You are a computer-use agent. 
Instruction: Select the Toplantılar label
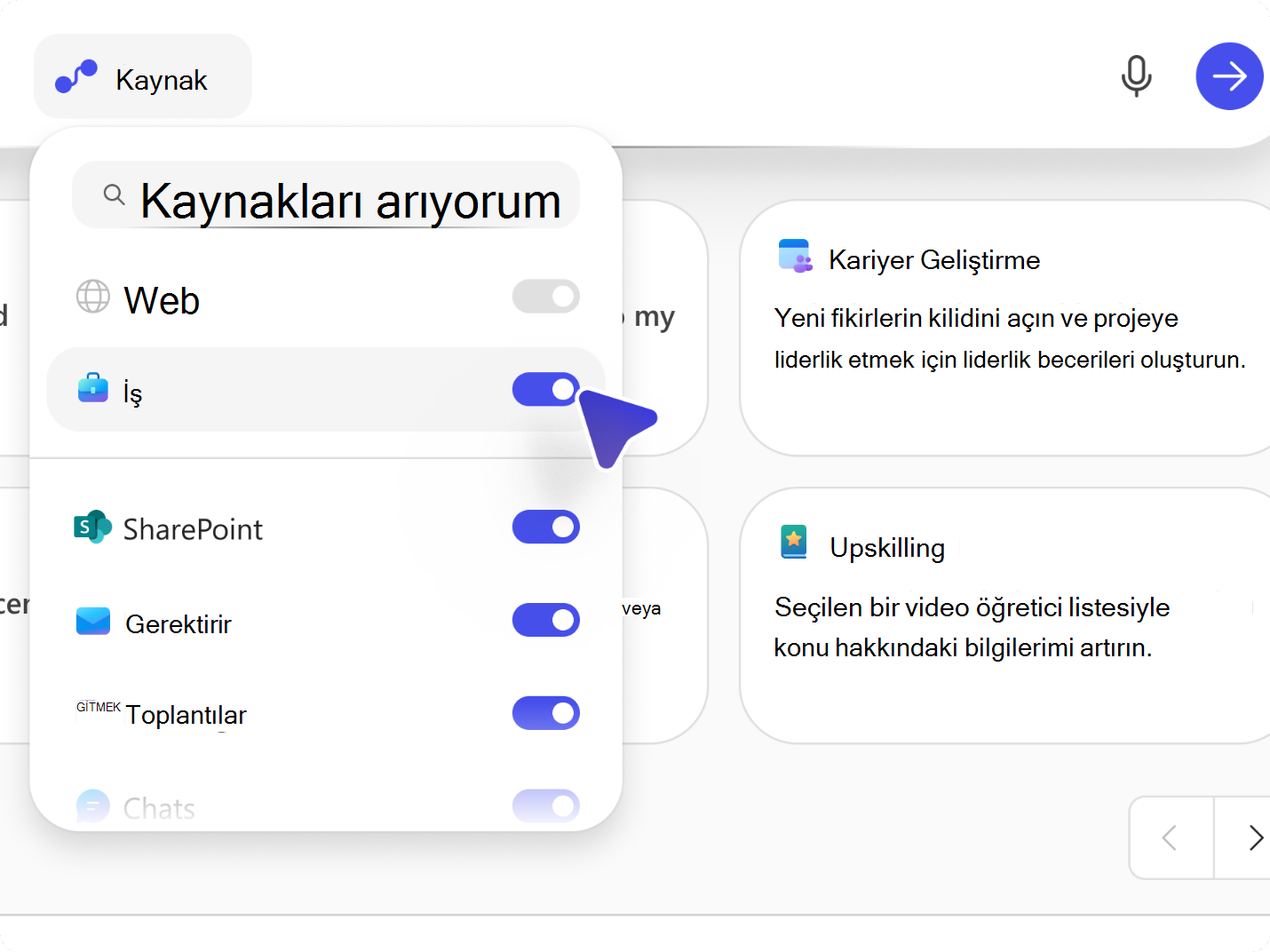coord(186,714)
